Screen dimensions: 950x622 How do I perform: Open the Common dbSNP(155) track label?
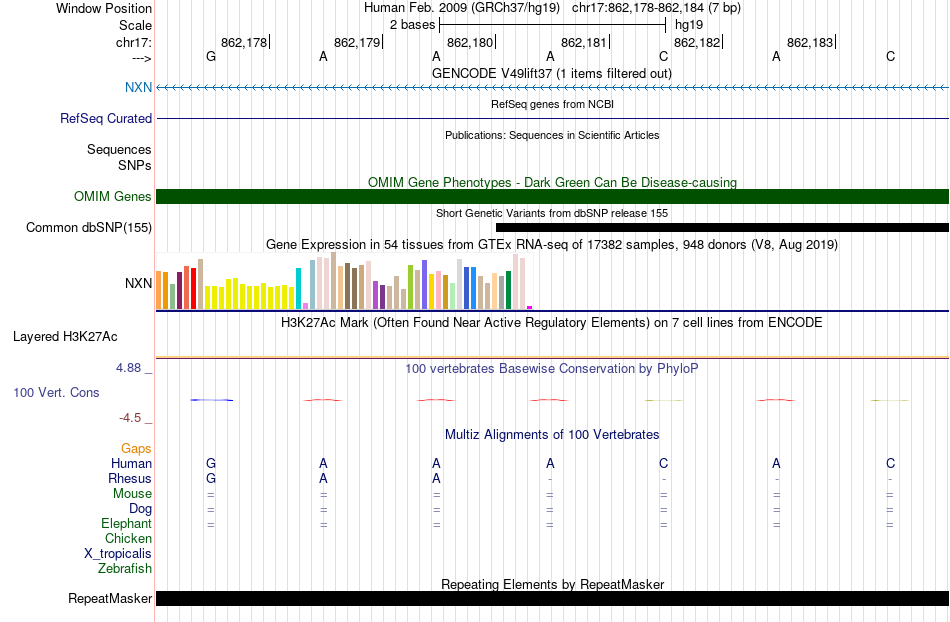pyautogui.click(x=89, y=228)
